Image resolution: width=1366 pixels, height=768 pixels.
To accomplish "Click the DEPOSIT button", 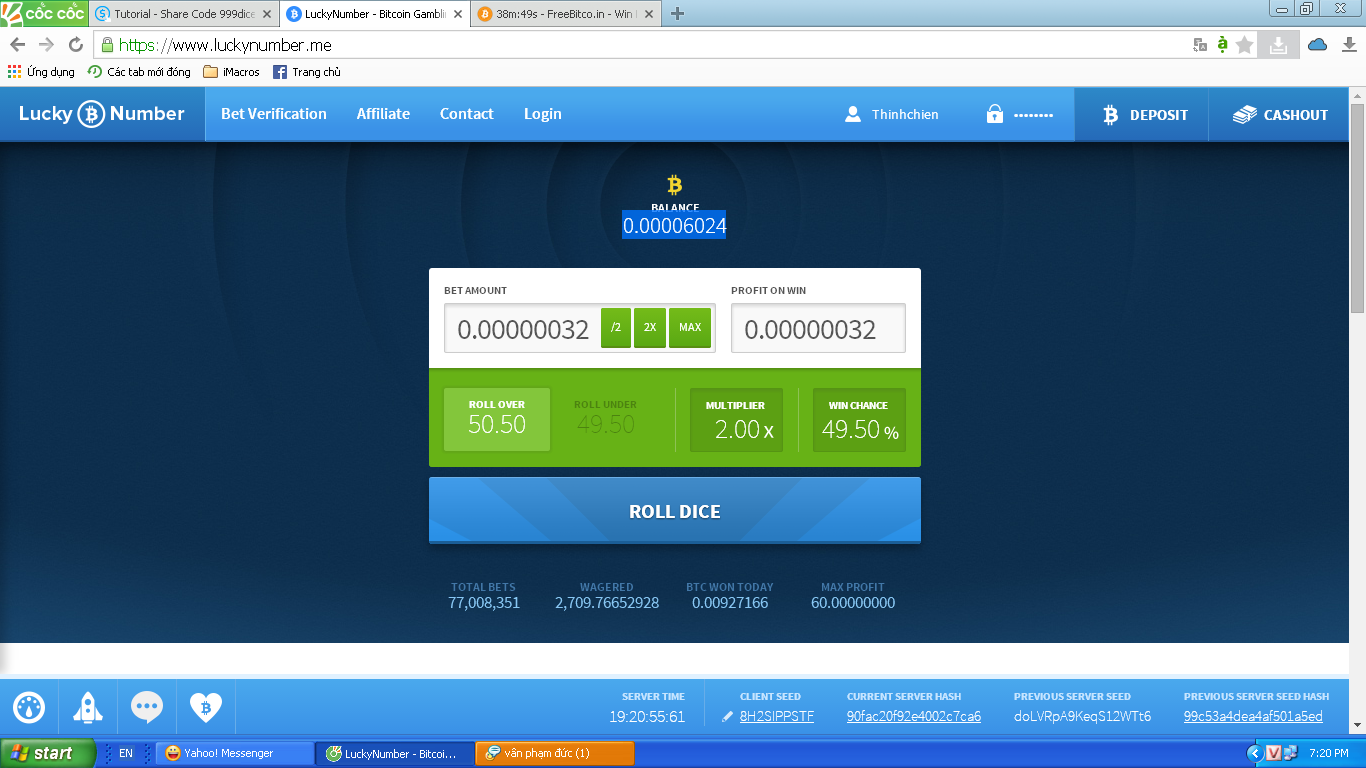I will click(x=1142, y=115).
